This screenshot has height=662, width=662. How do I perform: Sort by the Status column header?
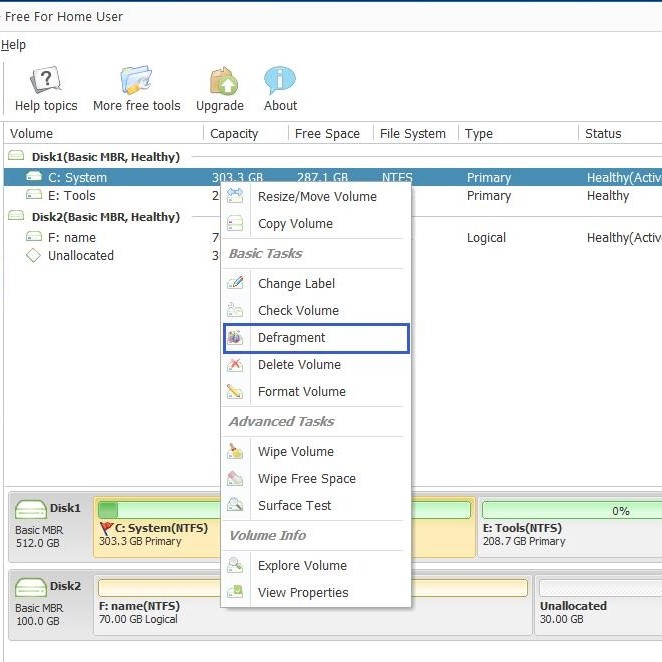coord(620,133)
